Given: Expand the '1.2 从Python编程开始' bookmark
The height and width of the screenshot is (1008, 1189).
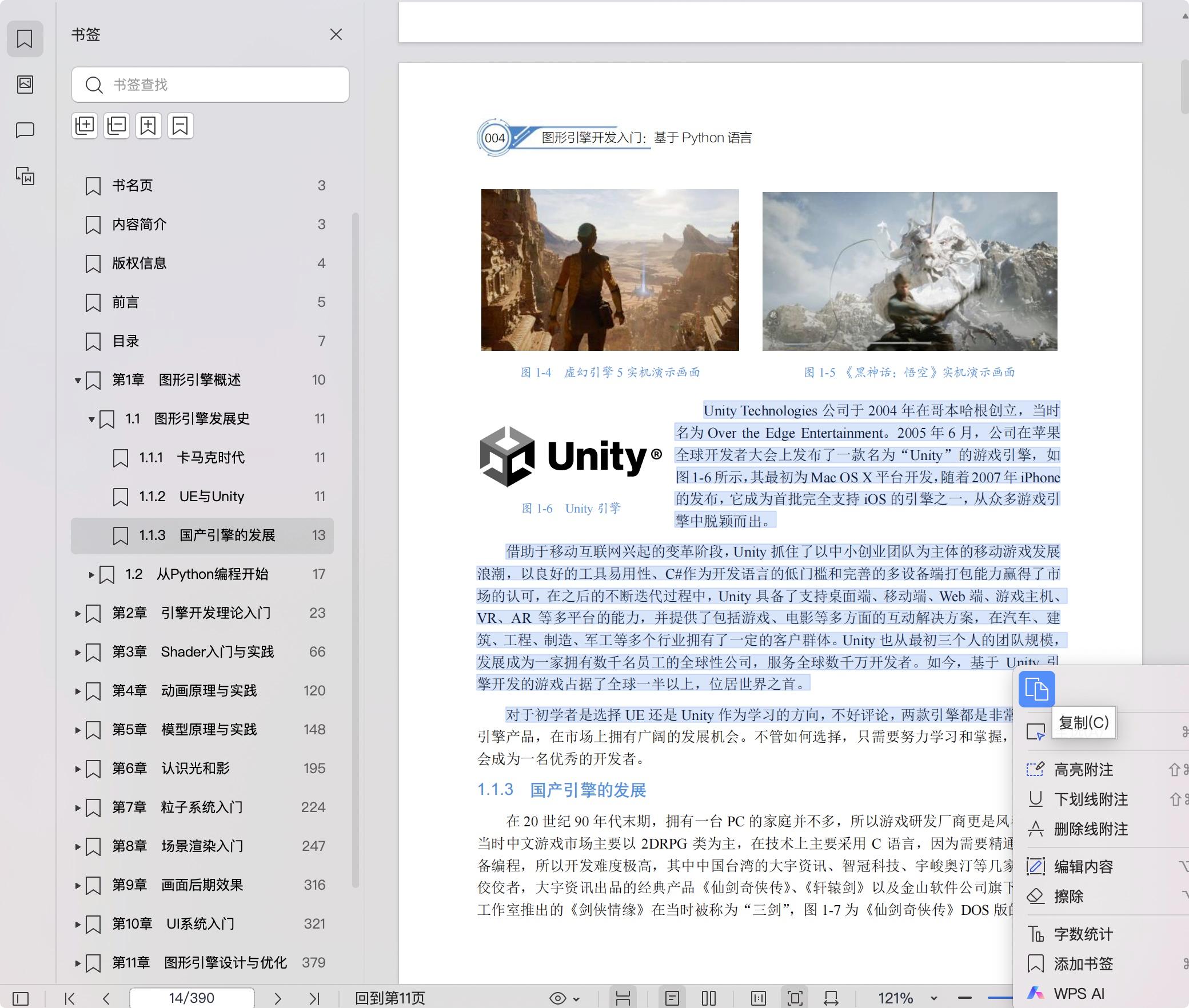Looking at the screenshot, I should pyautogui.click(x=91, y=574).
